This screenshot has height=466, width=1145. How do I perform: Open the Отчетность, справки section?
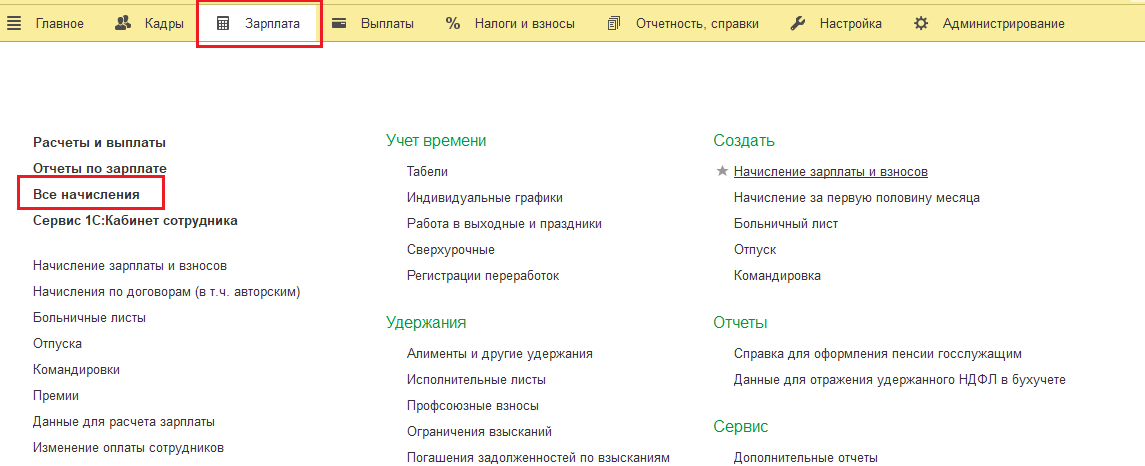(697, 23)
